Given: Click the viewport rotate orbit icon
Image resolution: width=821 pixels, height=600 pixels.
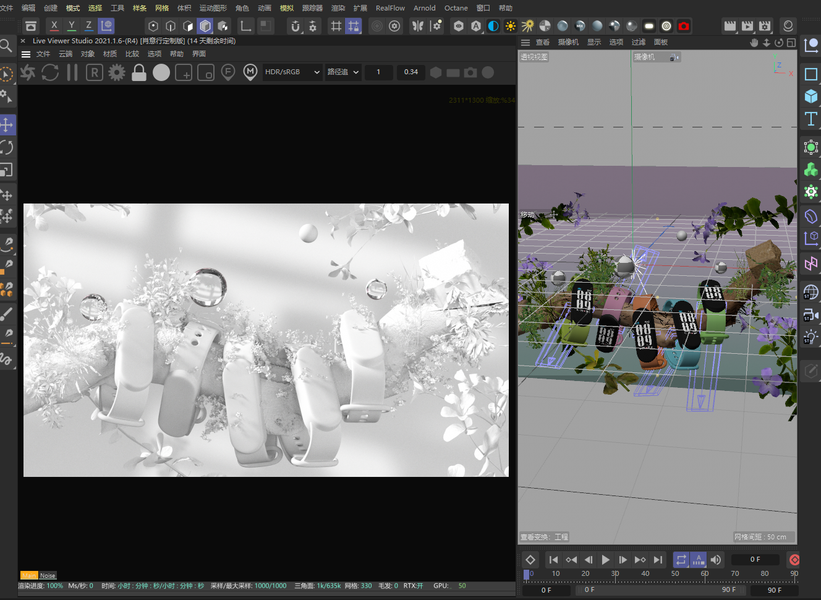Looking at the screenshot, I should [779, 43].
